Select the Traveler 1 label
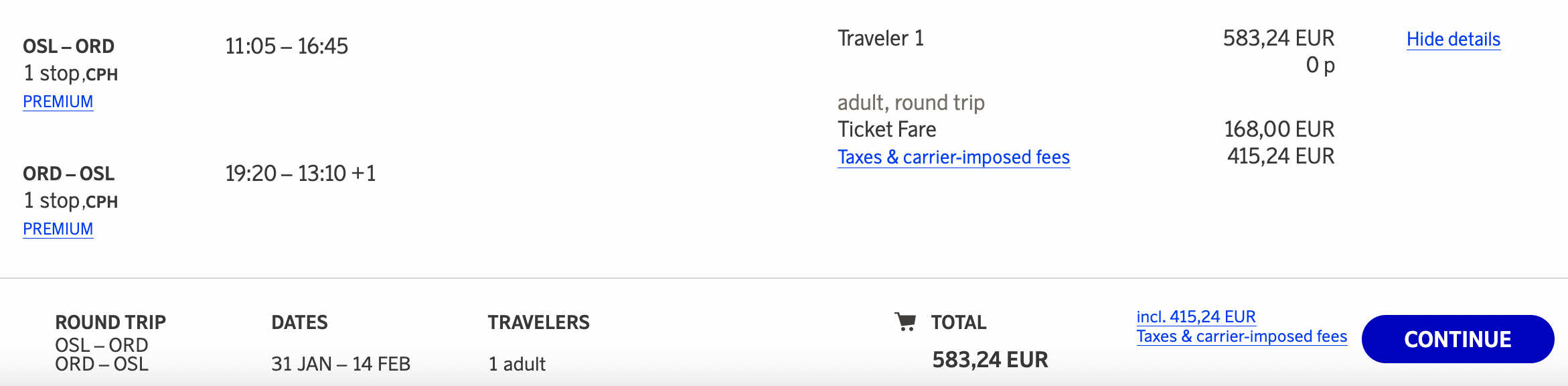 (880, 38)
